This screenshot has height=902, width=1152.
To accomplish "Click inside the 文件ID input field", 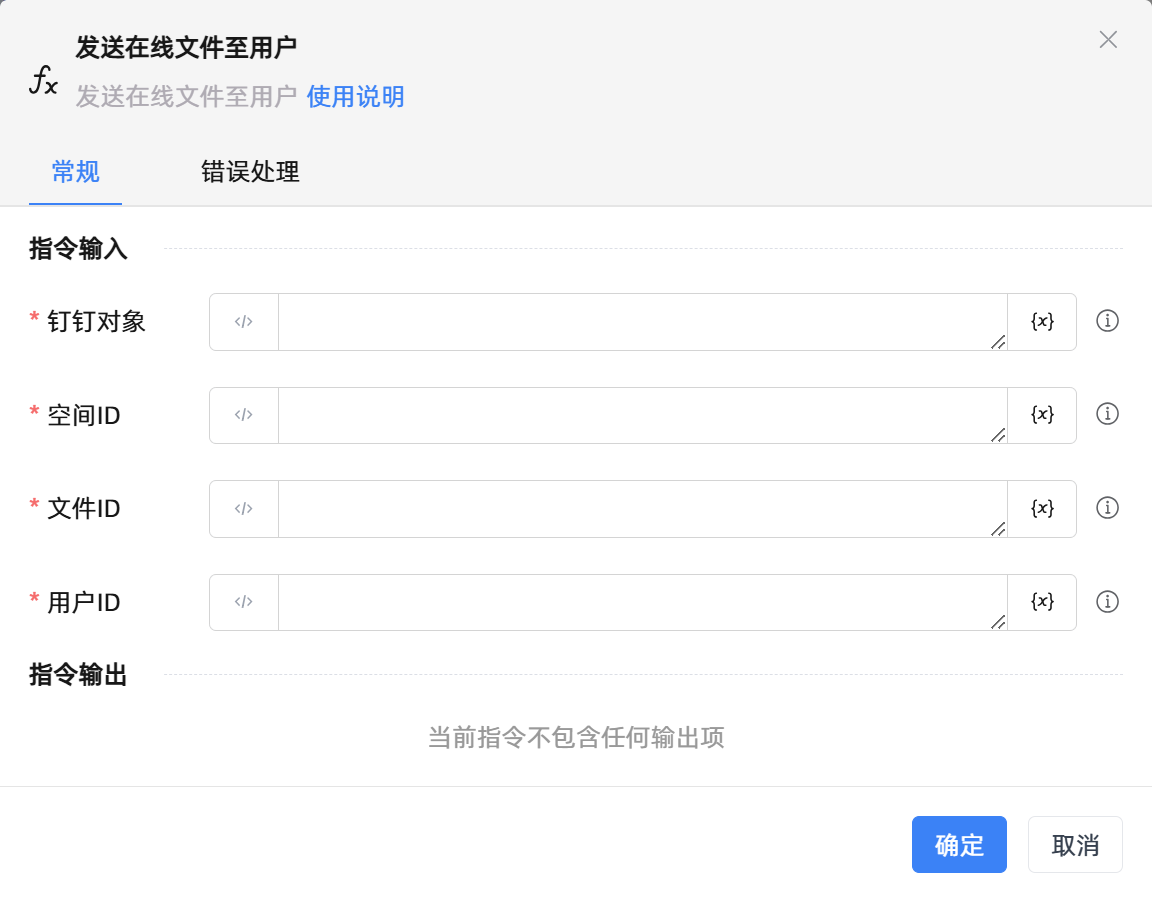I will click(x=642, y=508).
